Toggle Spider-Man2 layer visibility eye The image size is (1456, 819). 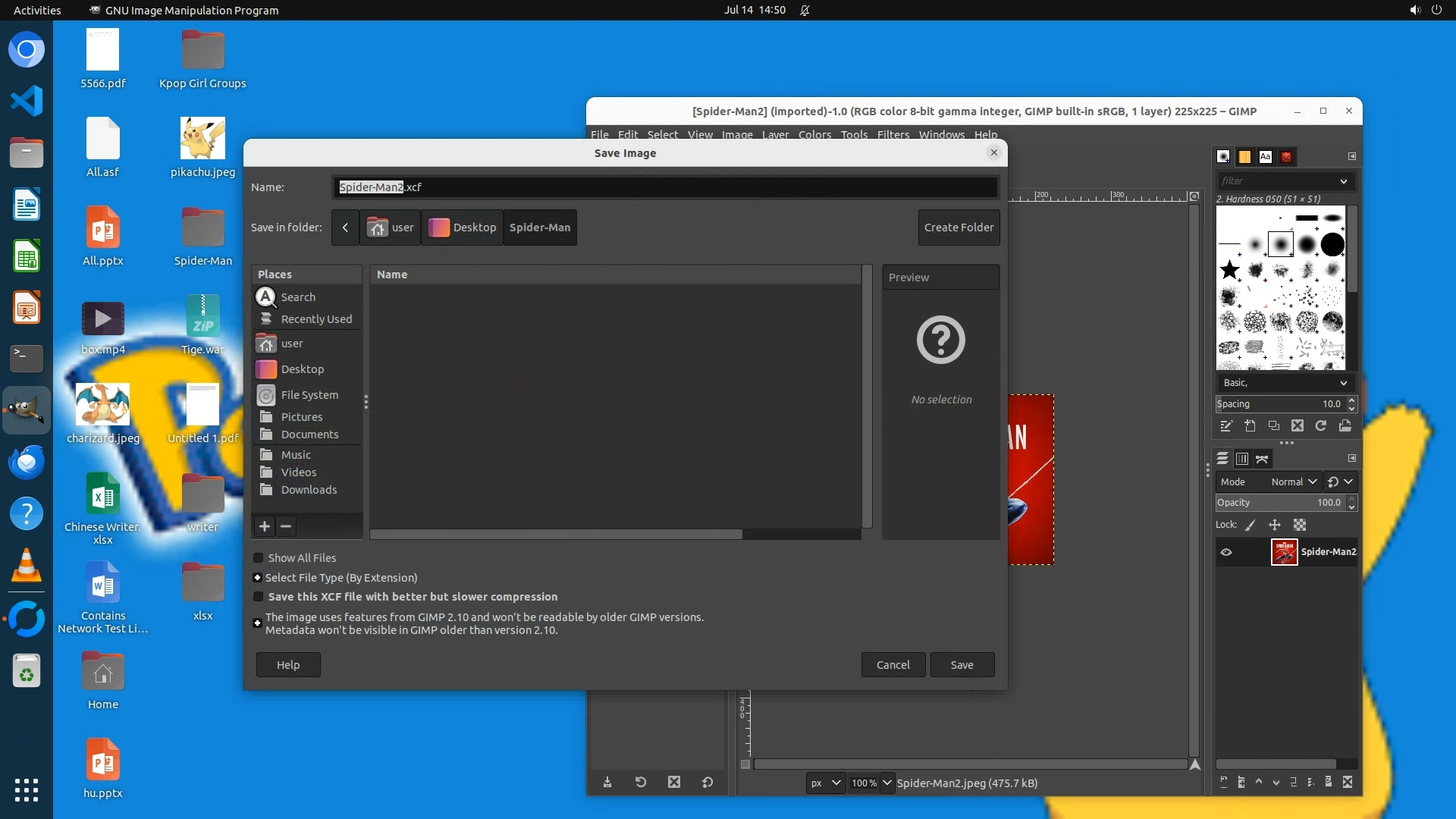pyautogui.click(x=1226, y=552)
